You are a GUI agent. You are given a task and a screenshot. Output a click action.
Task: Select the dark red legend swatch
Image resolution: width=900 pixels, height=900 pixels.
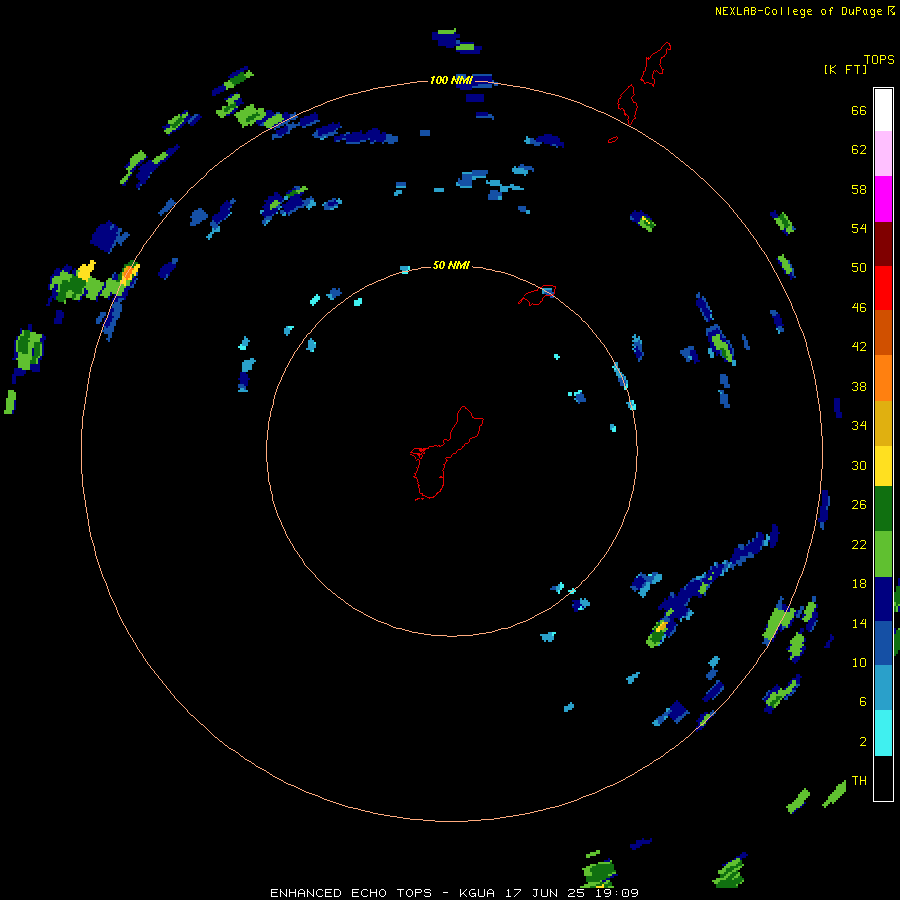(883, 243)
